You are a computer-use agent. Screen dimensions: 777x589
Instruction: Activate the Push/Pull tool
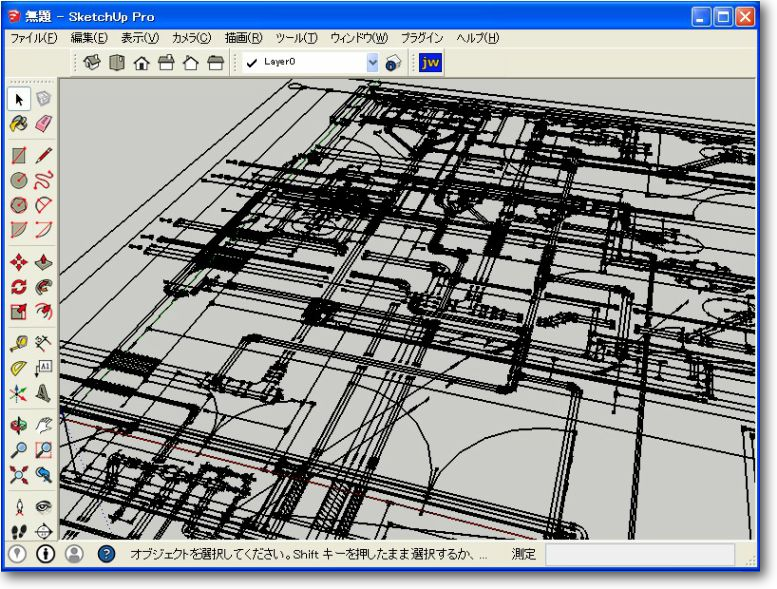[44, 262]
